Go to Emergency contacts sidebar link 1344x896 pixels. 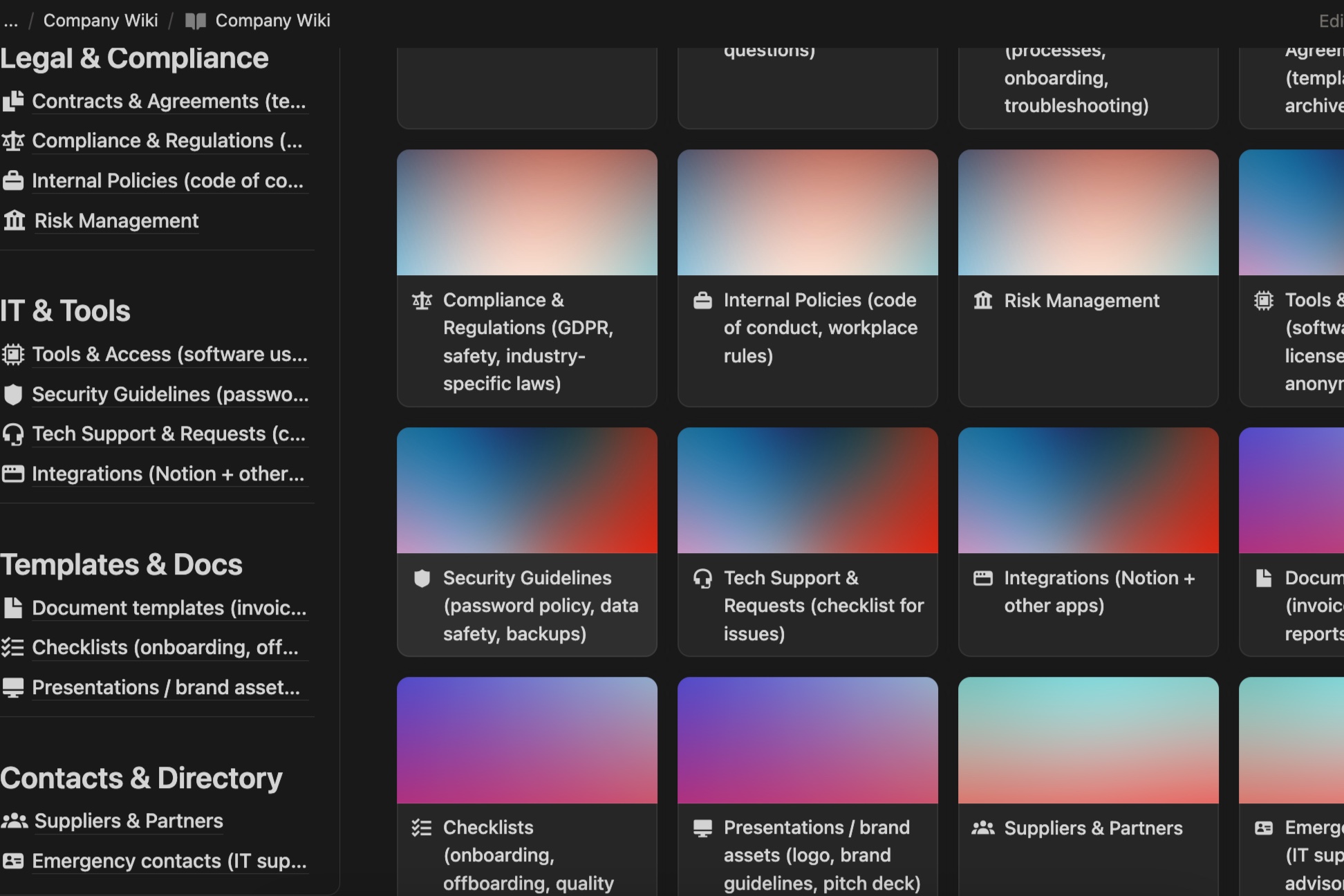pyautogui.click(x=168, y=861)
